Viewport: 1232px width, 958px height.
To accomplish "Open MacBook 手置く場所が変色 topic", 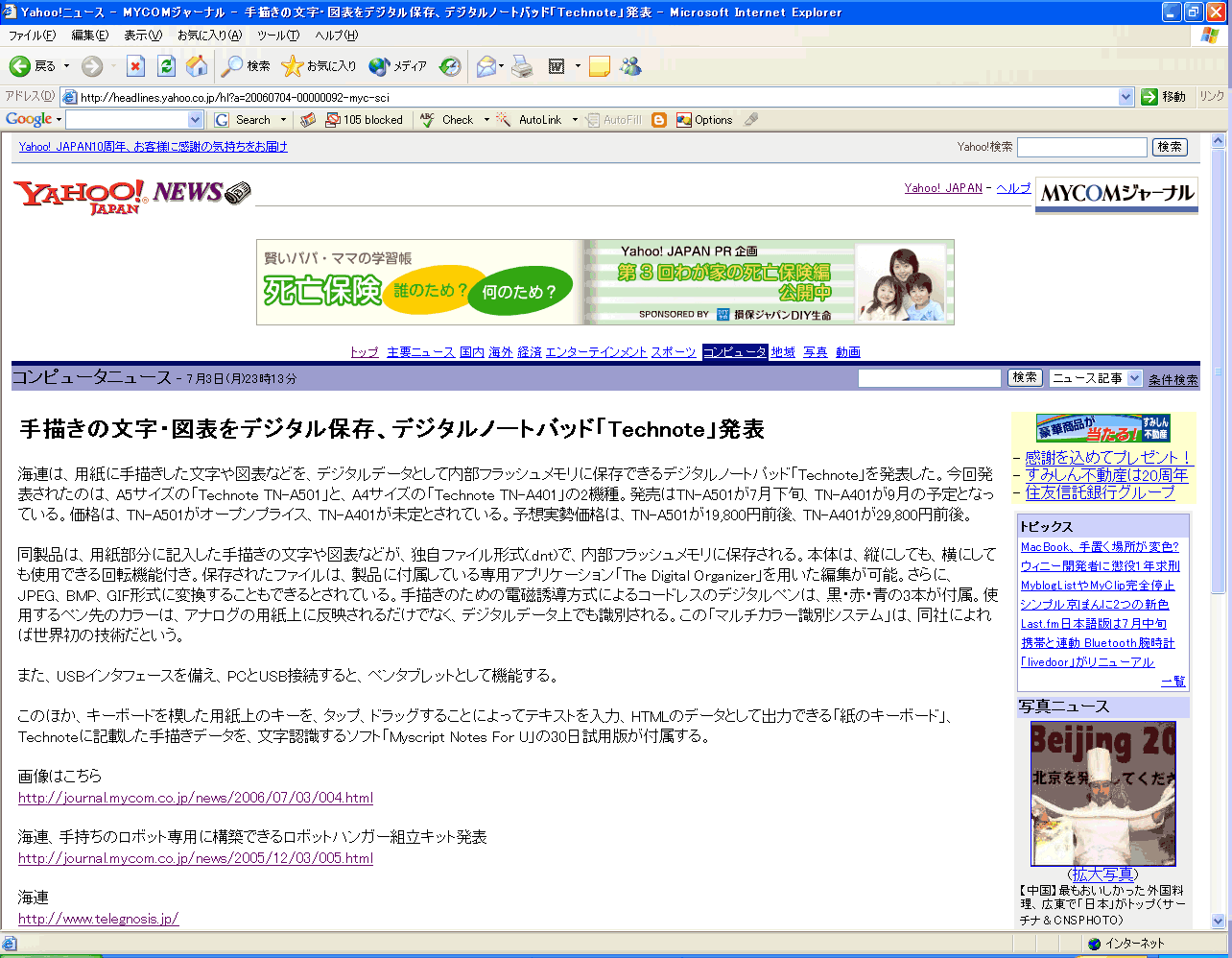I will coord(1100,547).
